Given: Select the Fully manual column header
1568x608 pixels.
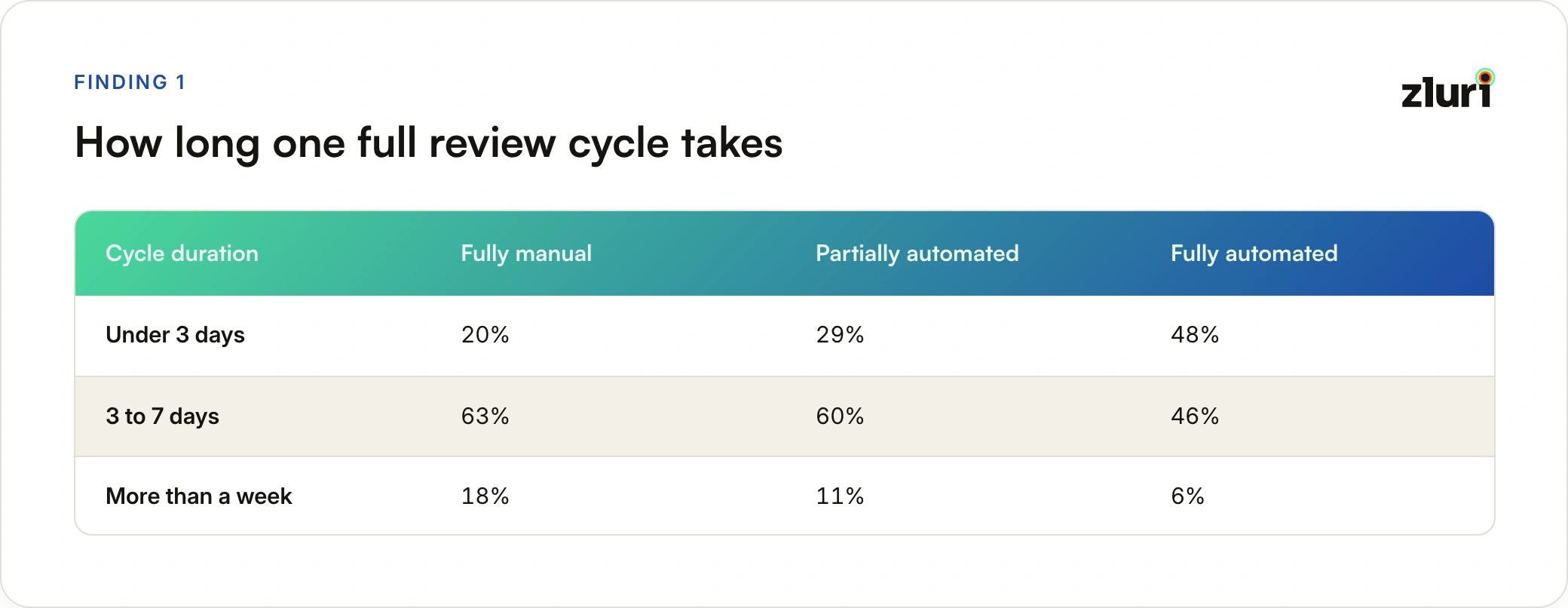Looking at the screenshot, I should click(x=526, y=253).
